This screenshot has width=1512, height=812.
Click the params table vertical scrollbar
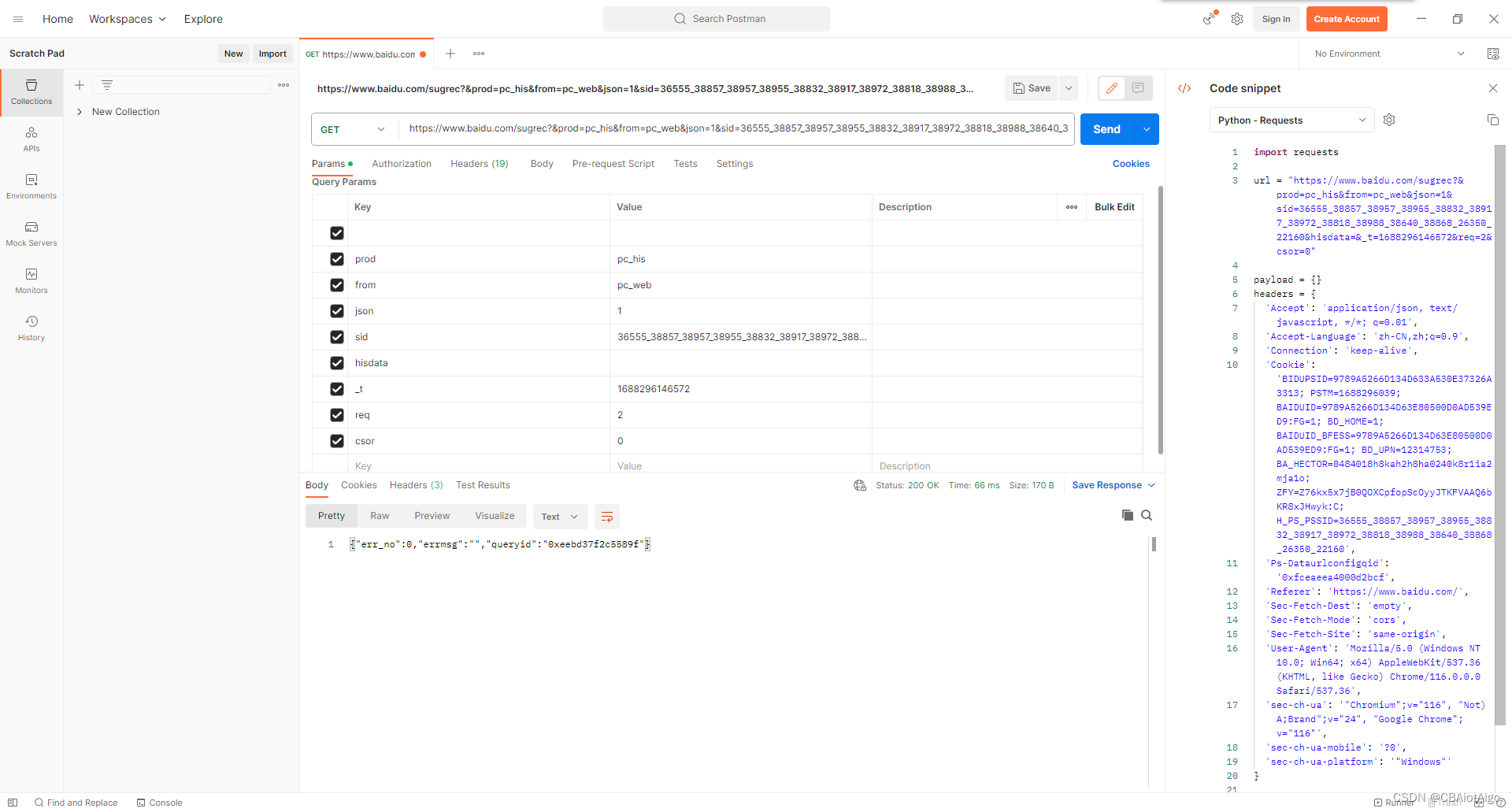pyautogui.click(x=1160, y=320)
